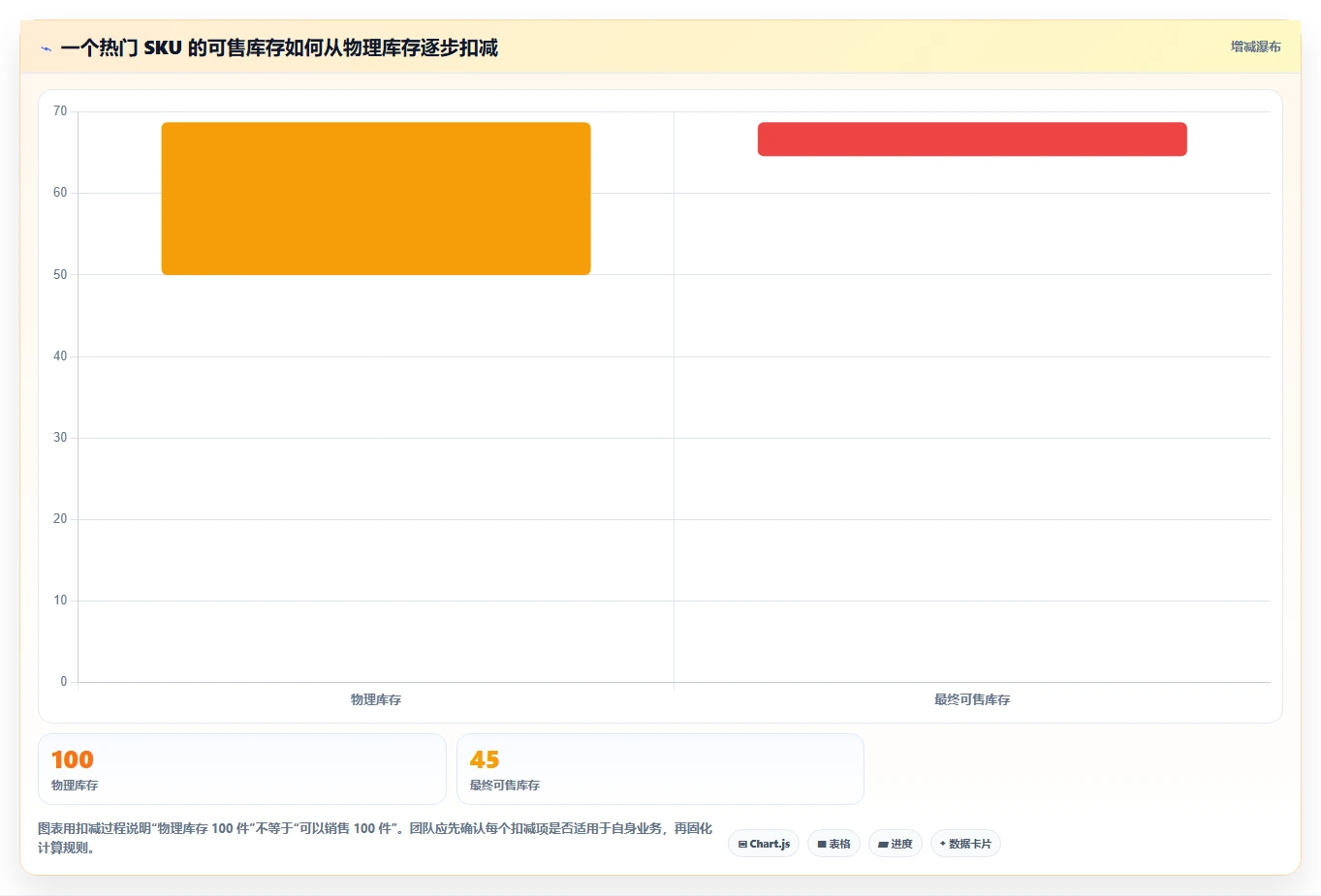1321x896 pixels.
Task: Click the 最终可售库存 x-axis label
Action: 972,699
